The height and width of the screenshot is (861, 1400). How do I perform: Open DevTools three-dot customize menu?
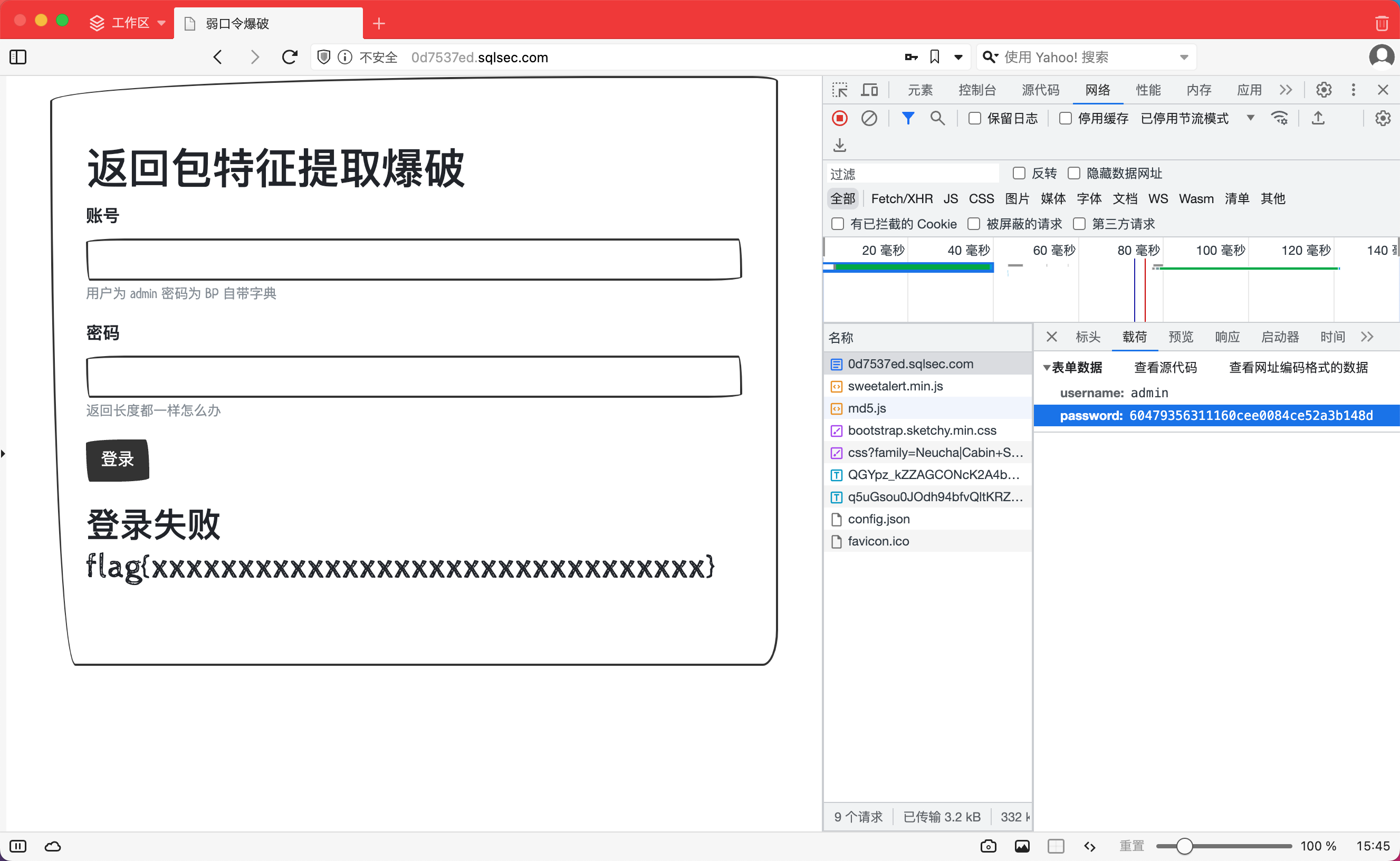coord(1353,90)
